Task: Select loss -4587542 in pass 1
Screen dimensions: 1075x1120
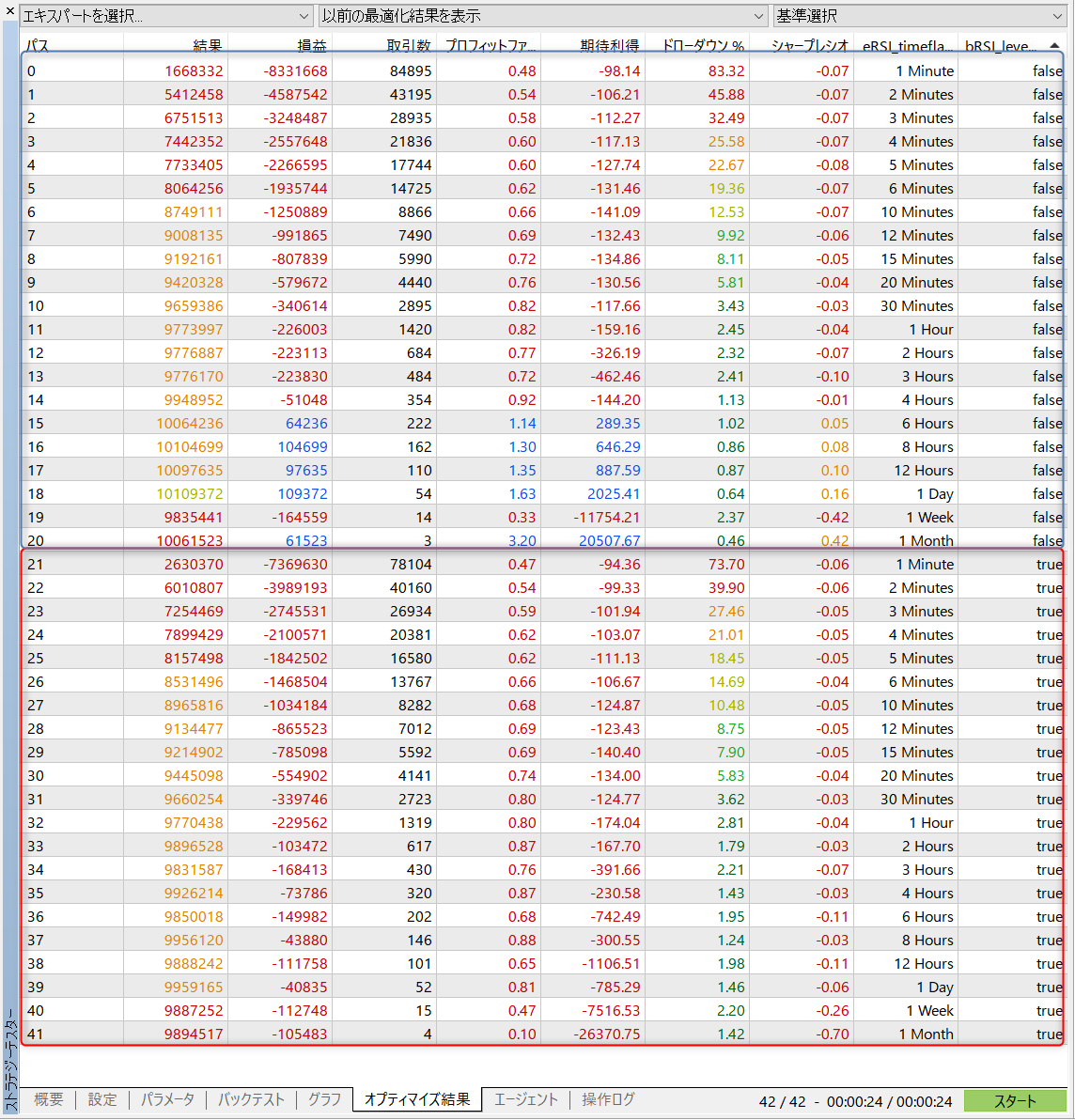Action: (295, 94)
